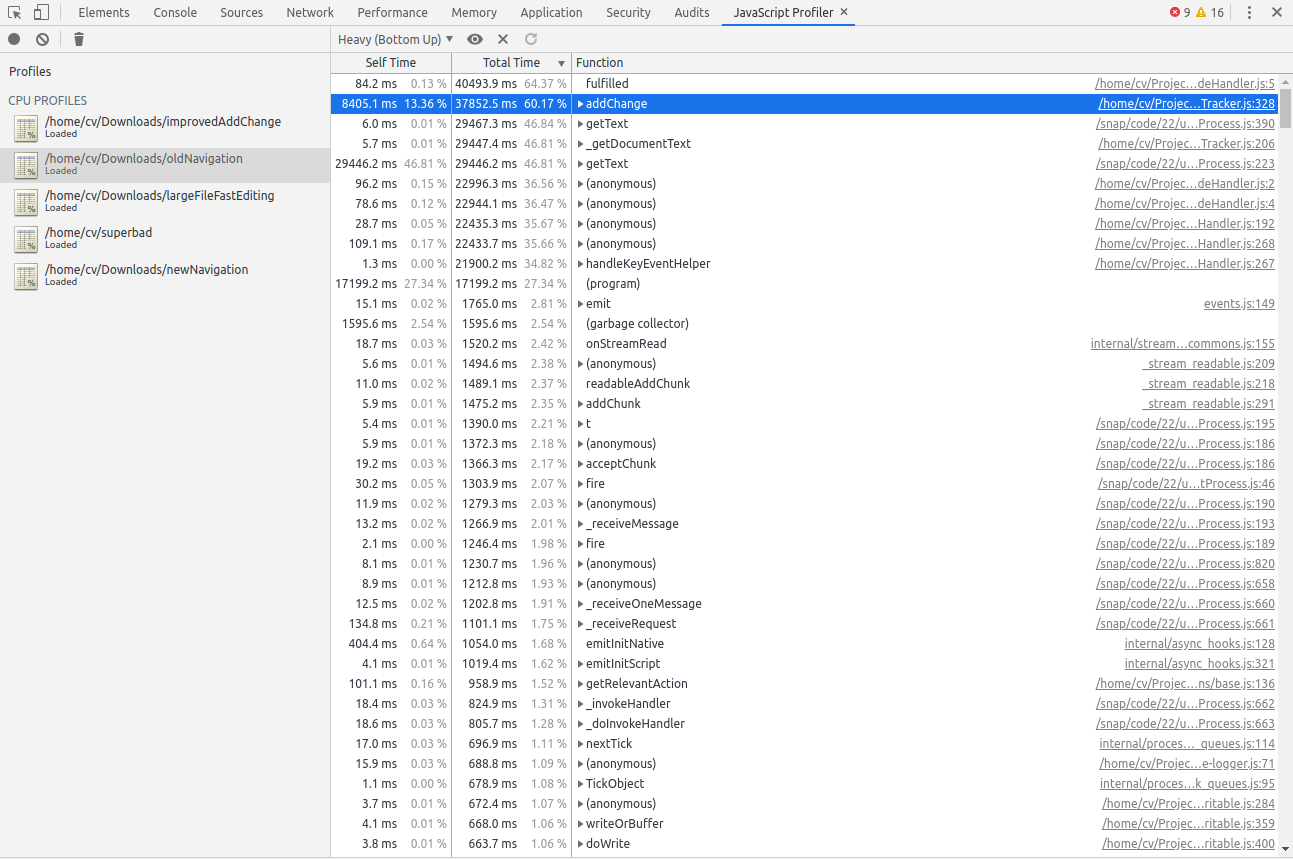The height and width of the screenshot is (859, 1293).
Task: Exclude selected function using the X icon
Action: tap(503, 39)
